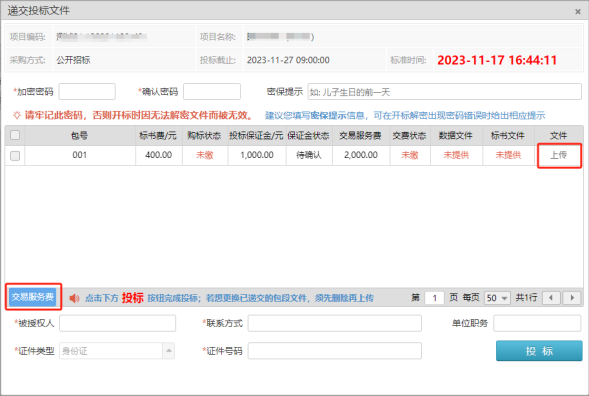Focus the 确认密码 input field

point(212,92)
